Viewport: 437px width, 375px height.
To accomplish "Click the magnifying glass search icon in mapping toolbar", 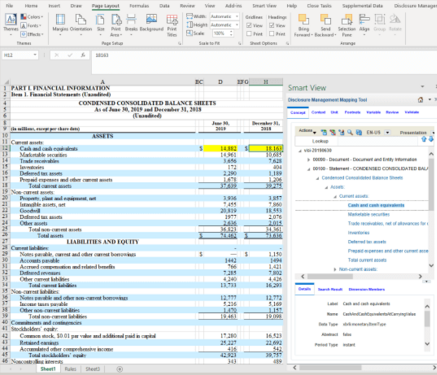I will pos(350,132).
